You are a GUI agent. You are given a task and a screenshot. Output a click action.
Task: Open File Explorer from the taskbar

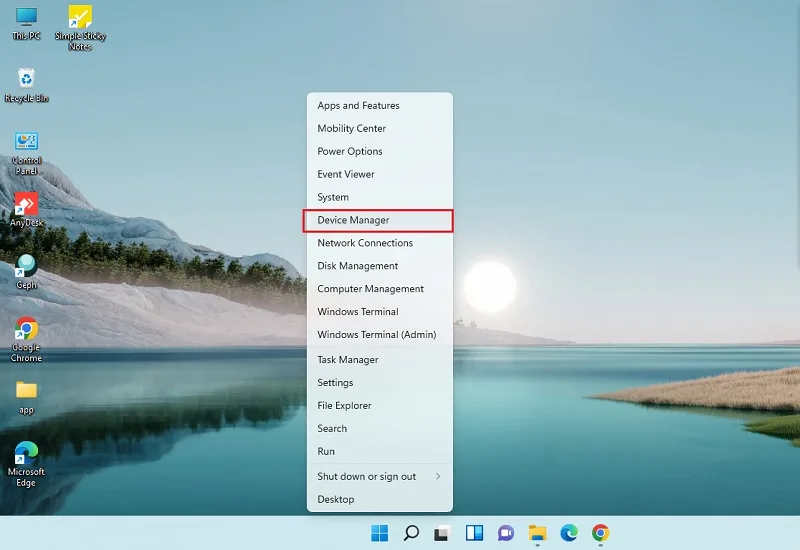537,533
